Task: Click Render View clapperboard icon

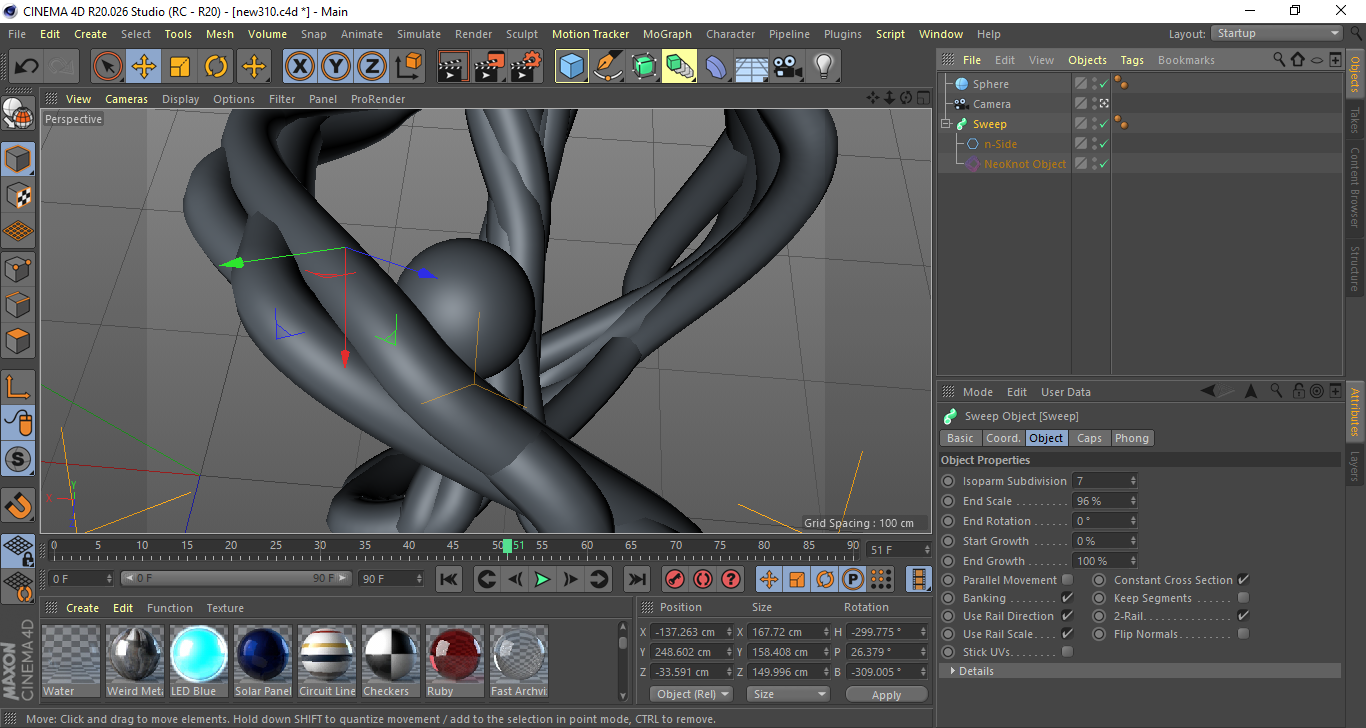Action: point(454,67)
